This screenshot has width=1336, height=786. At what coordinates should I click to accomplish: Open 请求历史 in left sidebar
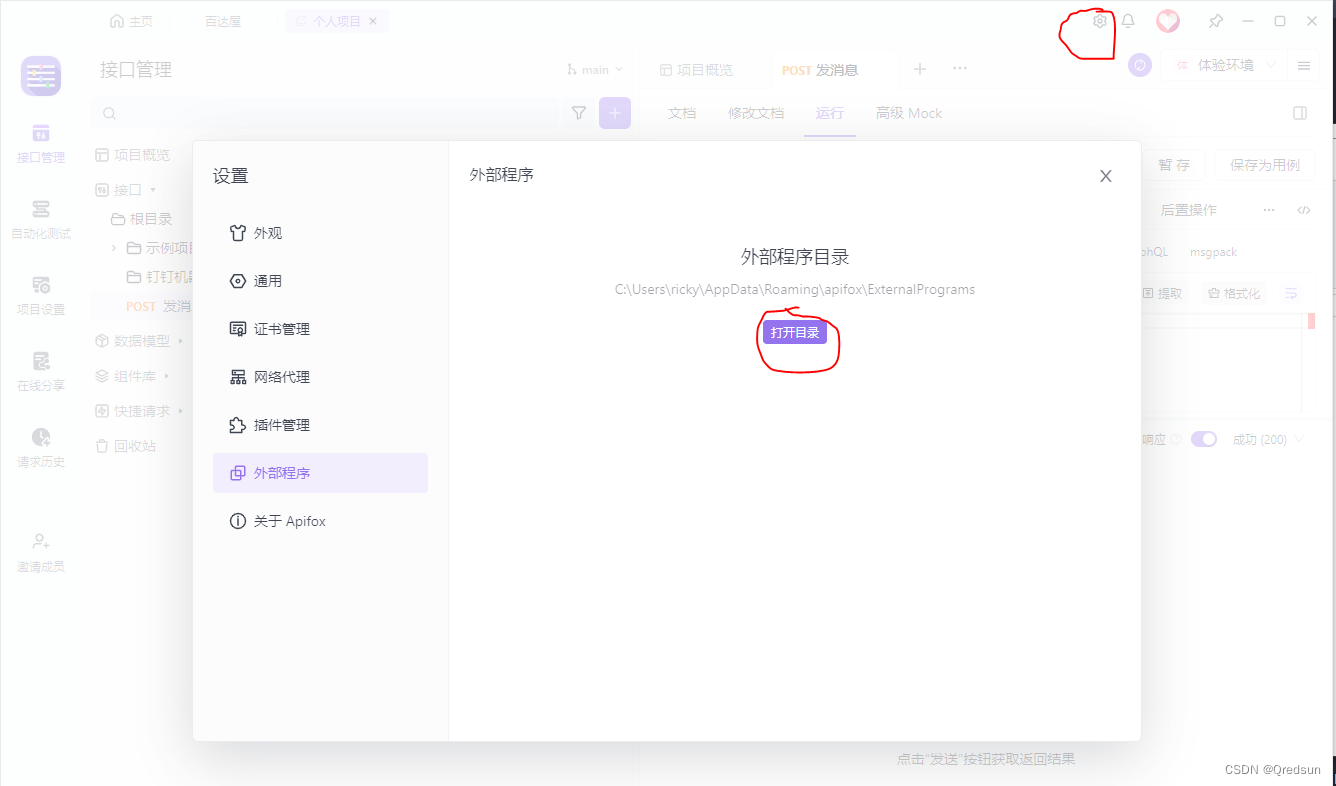[x=41, y=448]
